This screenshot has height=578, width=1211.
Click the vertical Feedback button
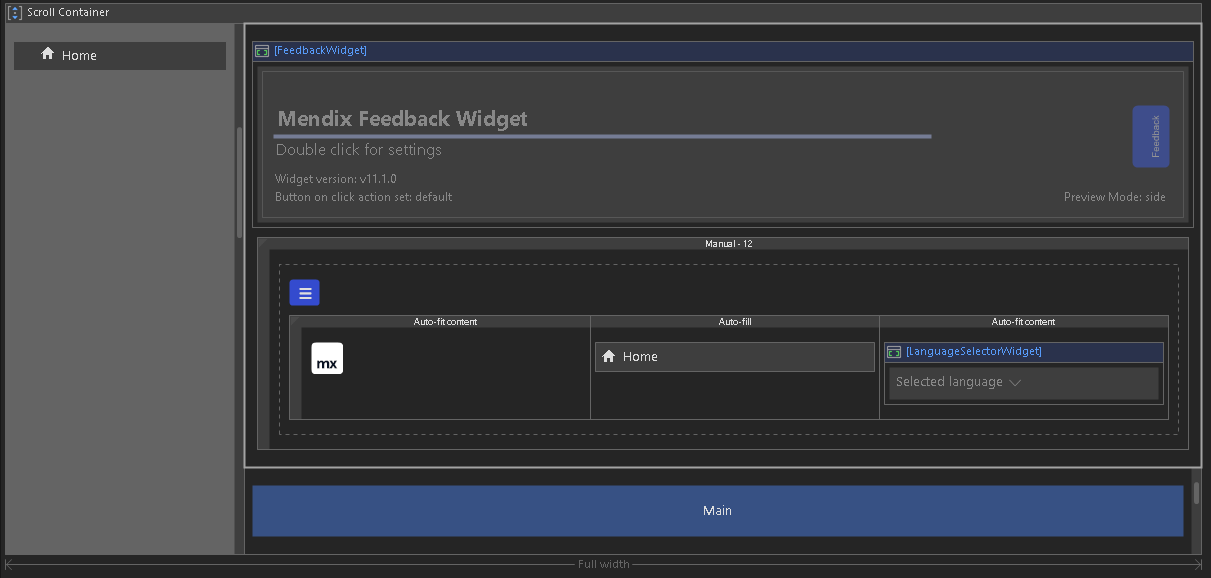pos(1151,136)
